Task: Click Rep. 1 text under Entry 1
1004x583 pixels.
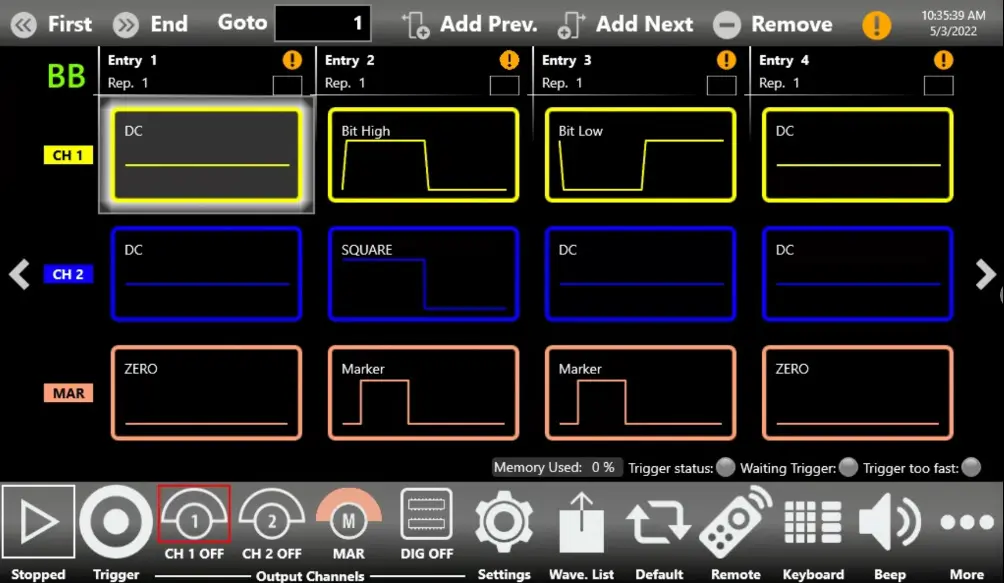Action: (128, 83)
